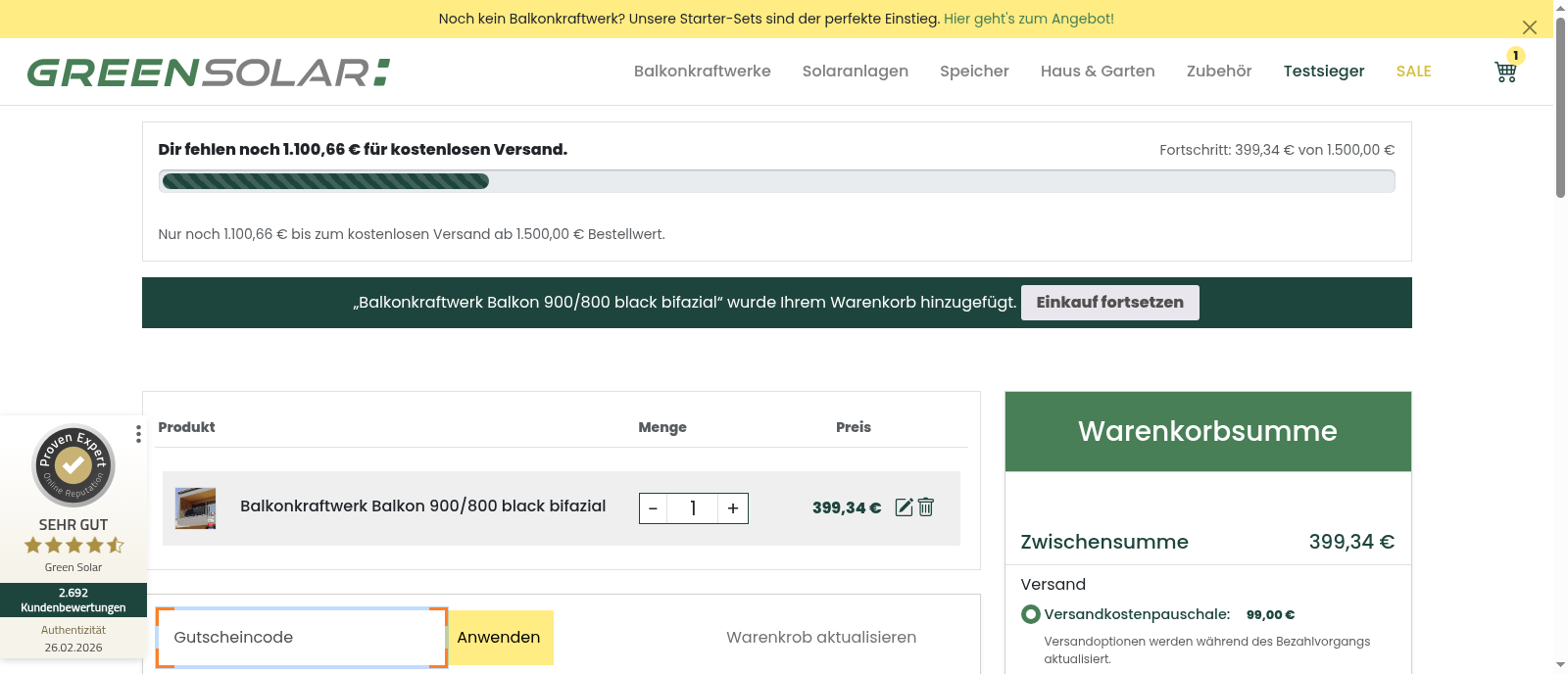
Task: Increase quantity with the plus button
Action: pos(733,508)
